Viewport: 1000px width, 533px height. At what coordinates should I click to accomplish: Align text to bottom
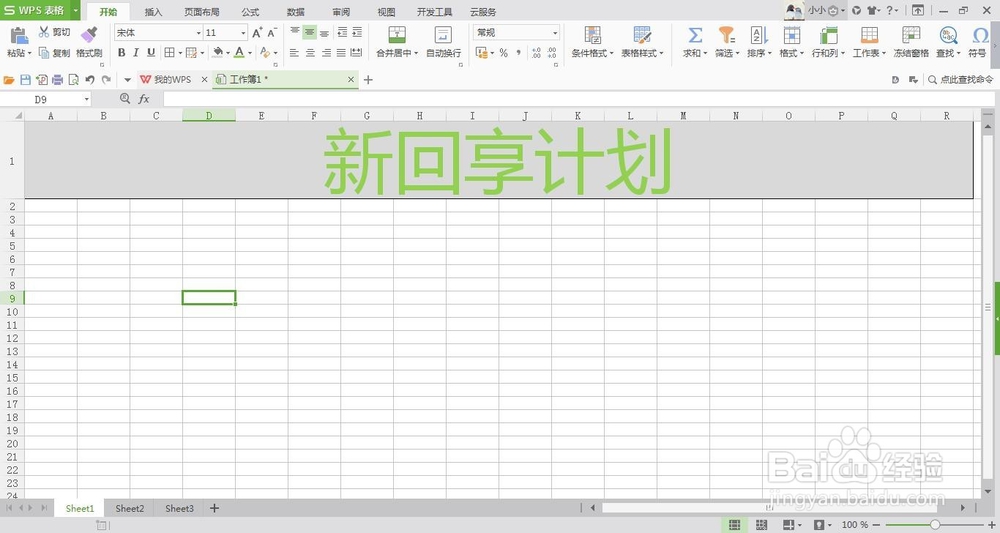click(x=325, y=32)
